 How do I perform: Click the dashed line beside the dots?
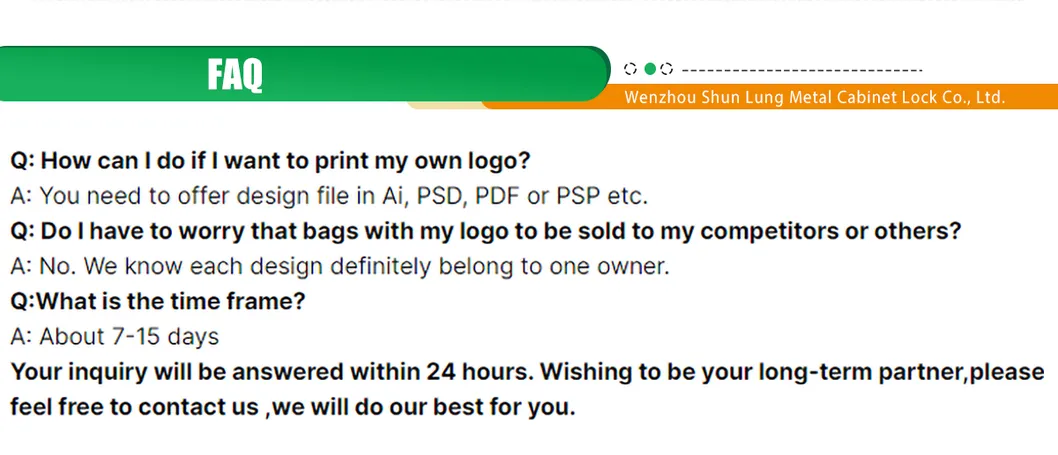click(x=801, y=70)
